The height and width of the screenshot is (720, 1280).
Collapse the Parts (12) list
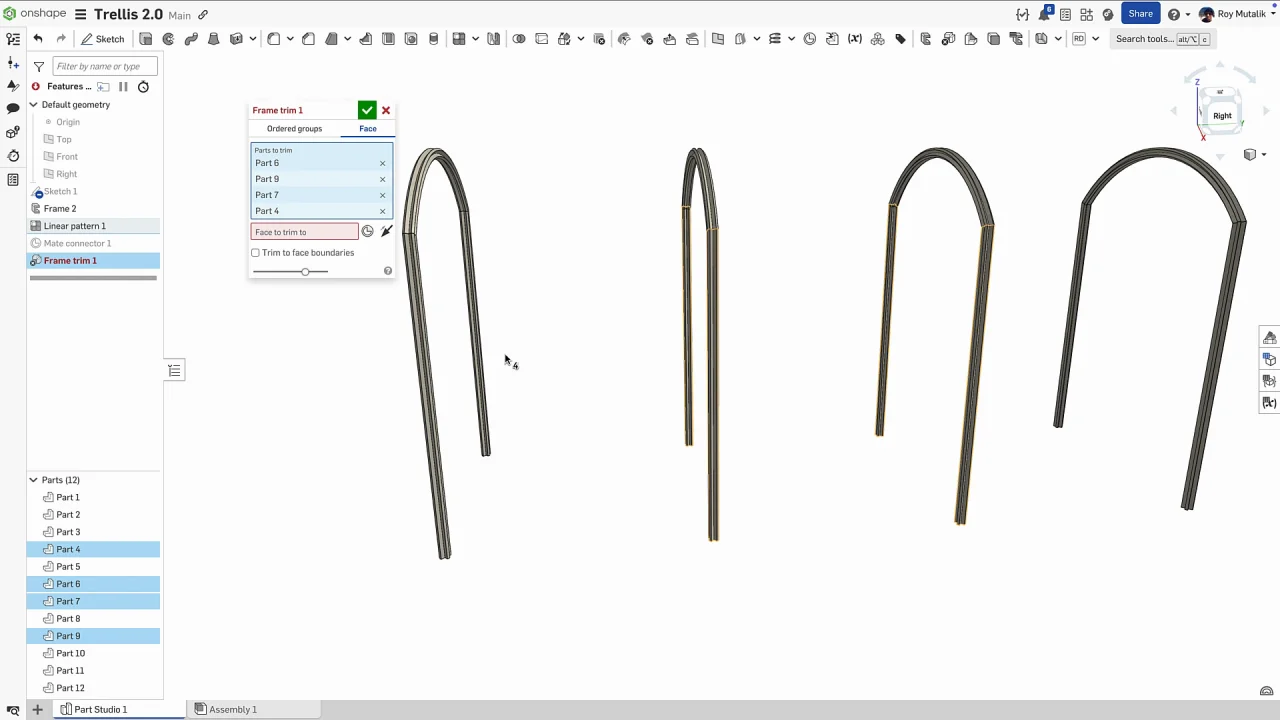point(33,480)
